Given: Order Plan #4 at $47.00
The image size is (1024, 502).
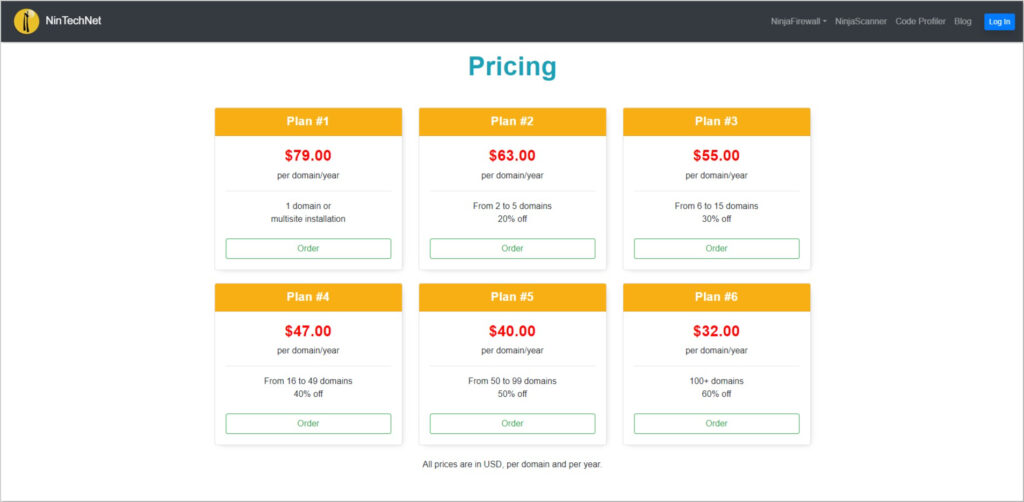Looking at the screenshot, I should (x=308, y=424).
